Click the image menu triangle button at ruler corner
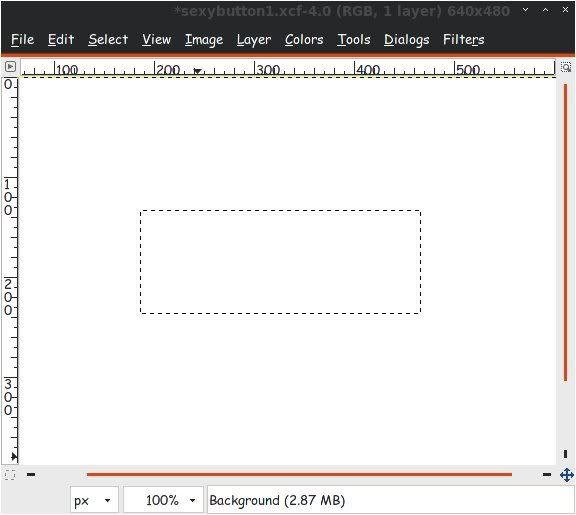 [x=10, y=66]
